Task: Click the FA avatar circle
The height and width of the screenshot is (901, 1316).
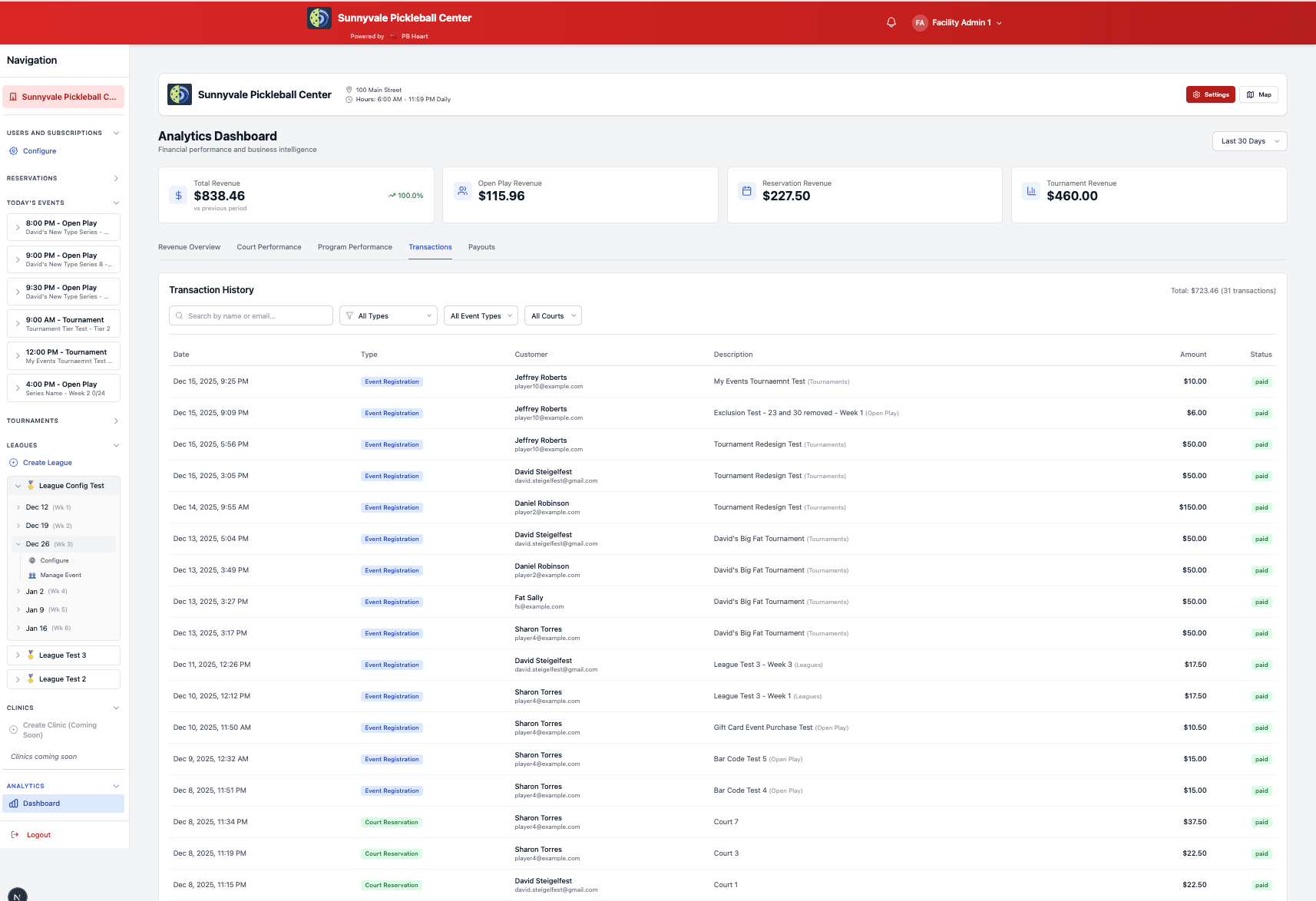Action: (x=920, y=23)
